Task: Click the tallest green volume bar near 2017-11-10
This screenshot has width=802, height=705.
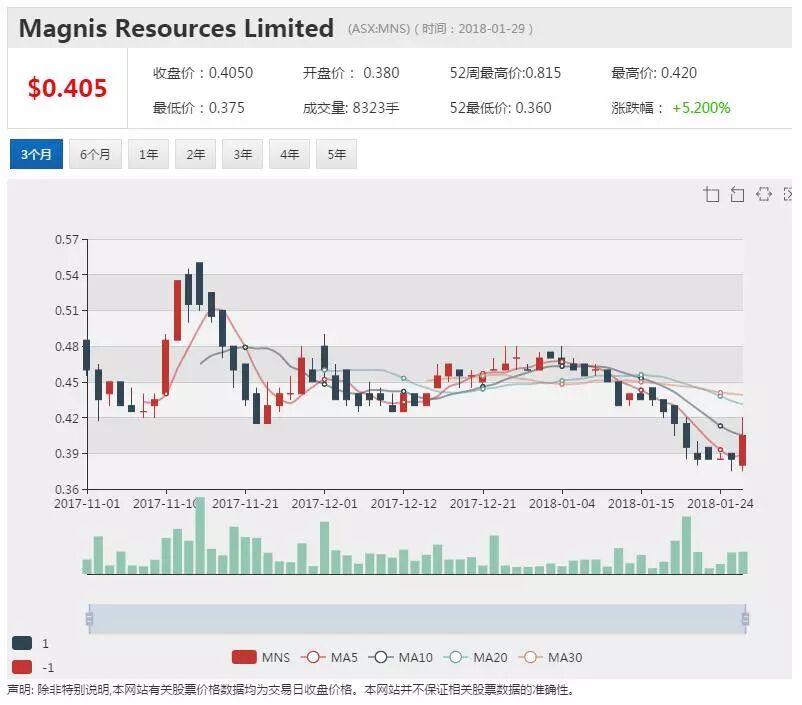Action: pyautogui.click(x=200, y=535)
